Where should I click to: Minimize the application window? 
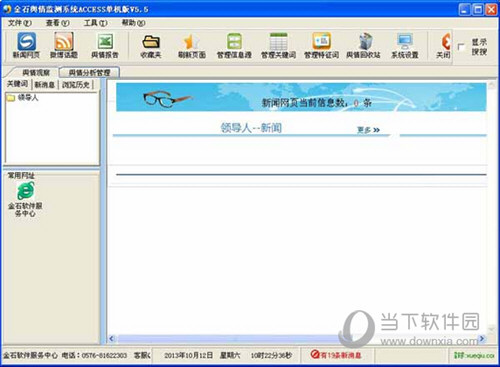[x=465, y=9]
